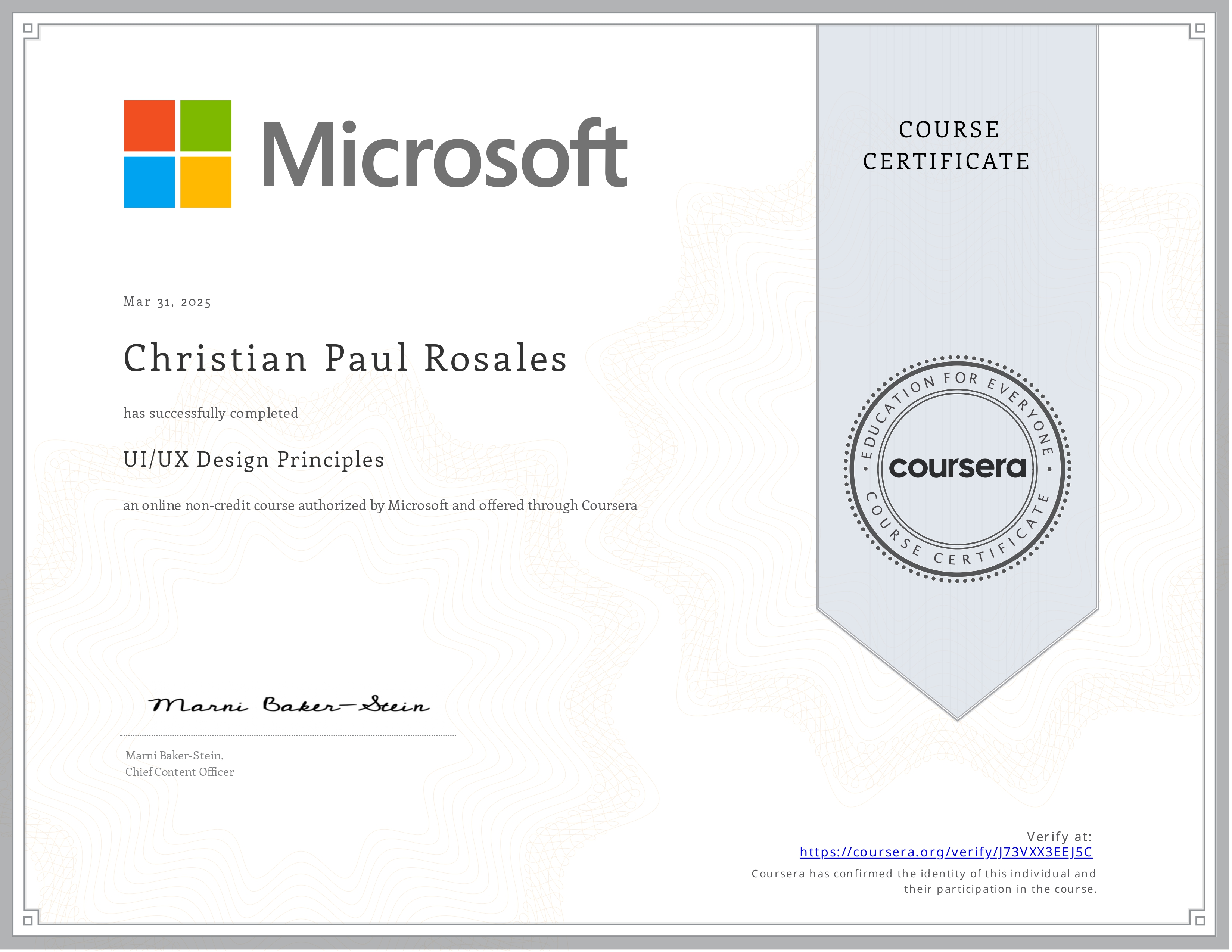
Task: Click the Microsoft four-square logo
Action: click(x=177, y=155)
